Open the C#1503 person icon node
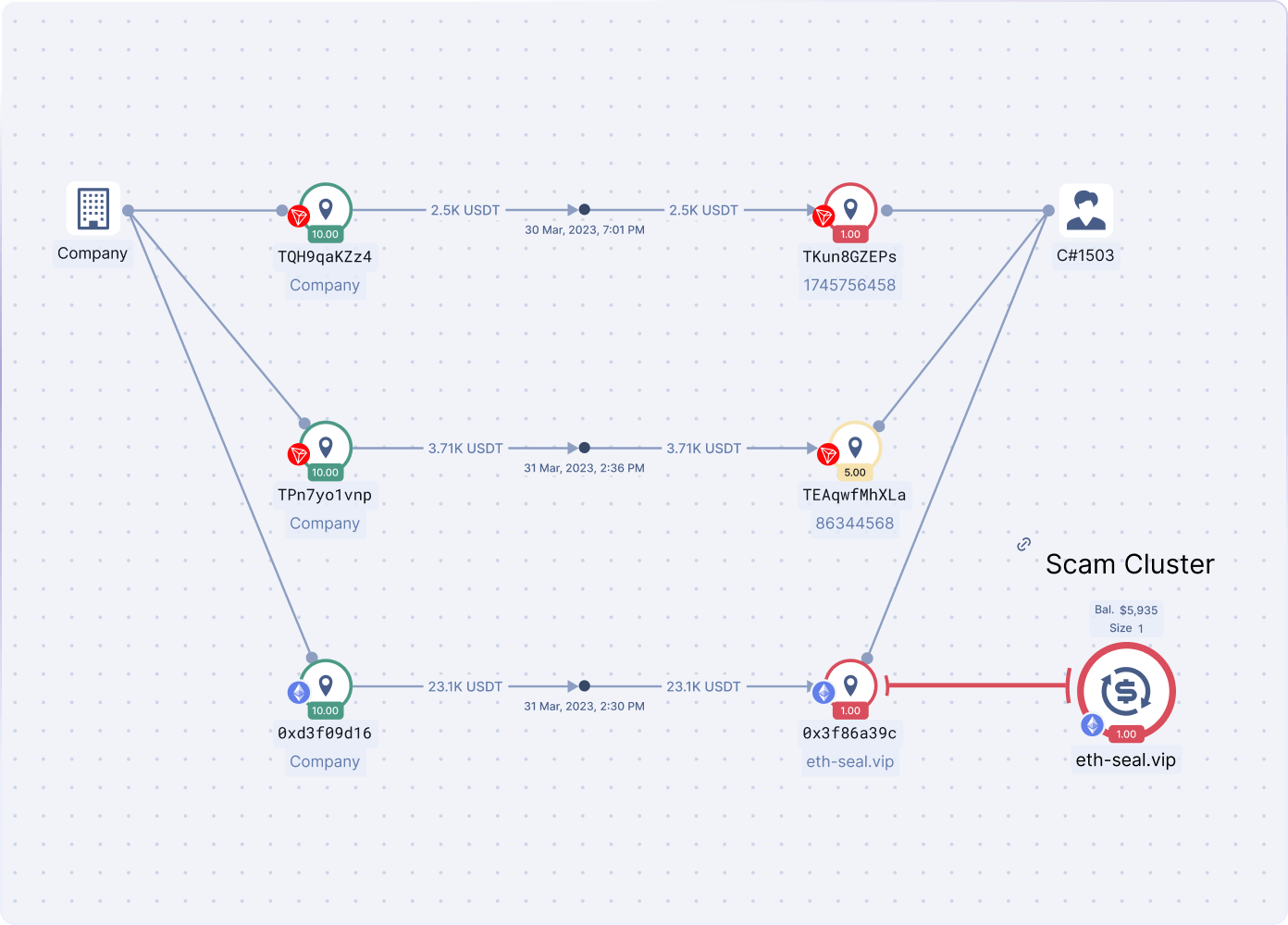Viewport: 1288px width, 925px height. point(1085,210)
